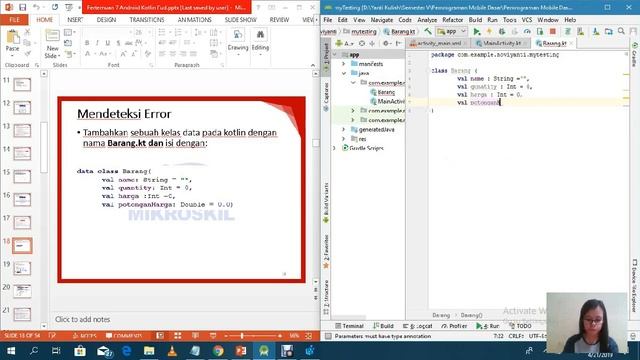Open the Refactor menu

click(x=453, y=20)
